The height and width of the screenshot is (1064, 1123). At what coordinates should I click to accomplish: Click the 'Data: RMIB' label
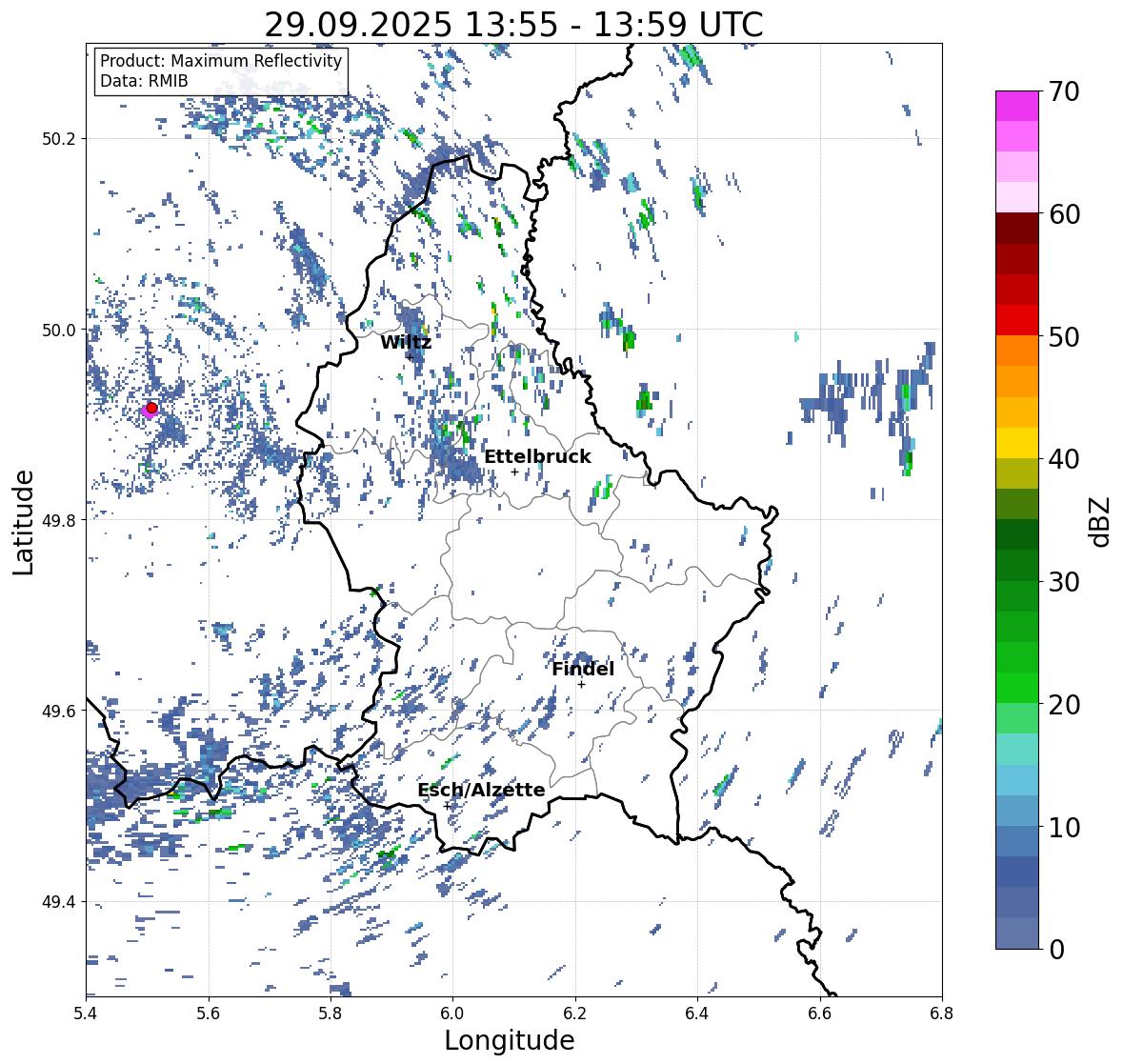(144, 81)
